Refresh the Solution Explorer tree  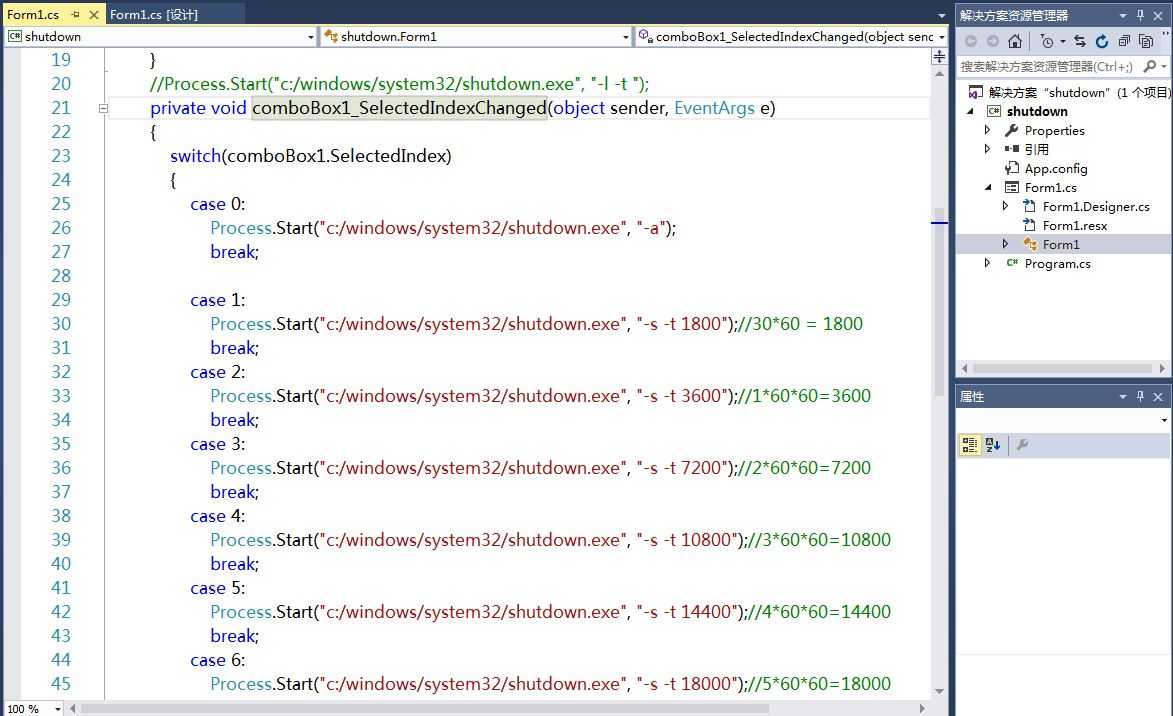(x=1102, y=41)
